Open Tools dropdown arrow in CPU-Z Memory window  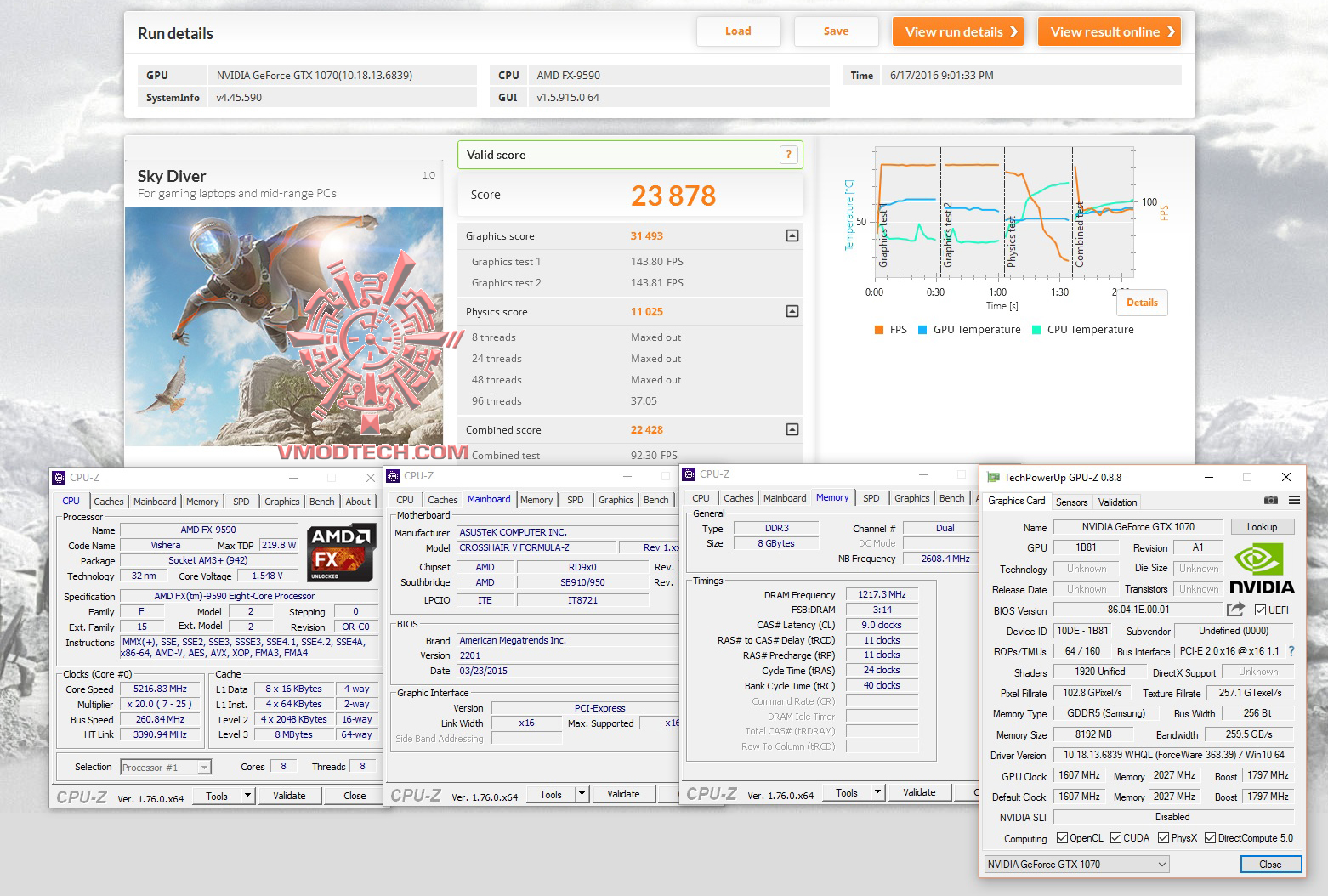pos(877,793)
